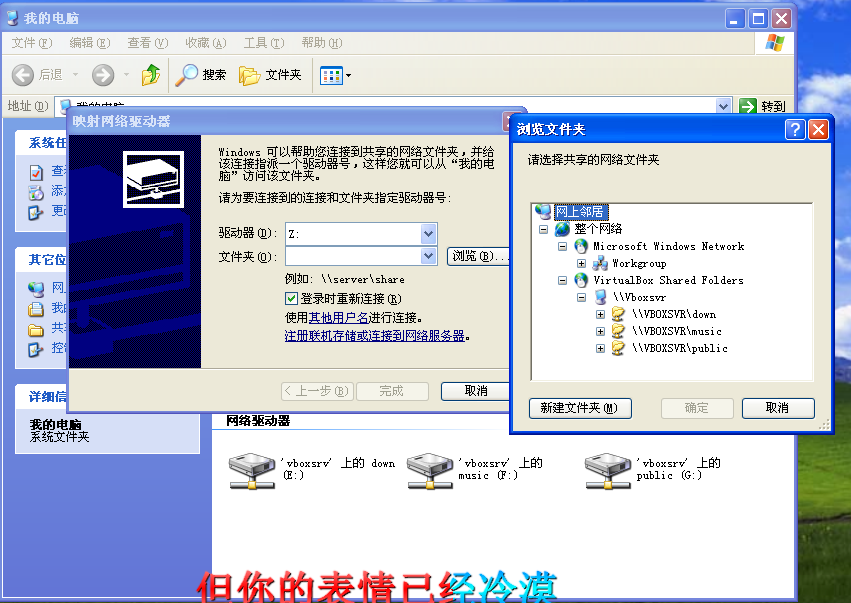Screen dimensions: 851x603
Task: Click the 网络驱动器 group header
Action: 258,421
